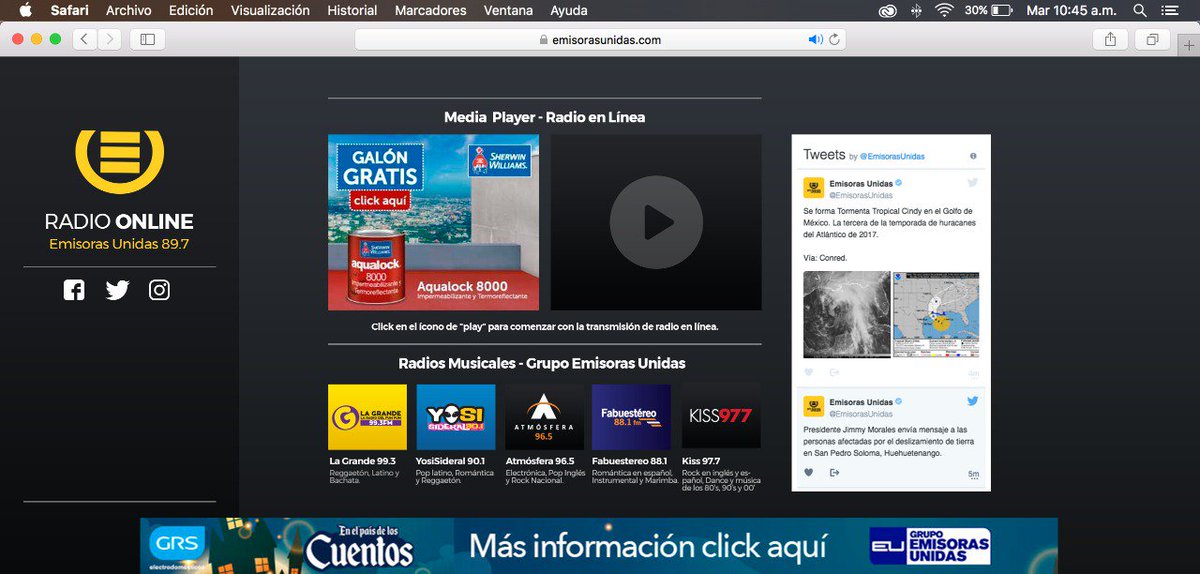1200x574 pixels.
Task: Select La Grande 99.3 station logo
Action: tap(367, 417)
